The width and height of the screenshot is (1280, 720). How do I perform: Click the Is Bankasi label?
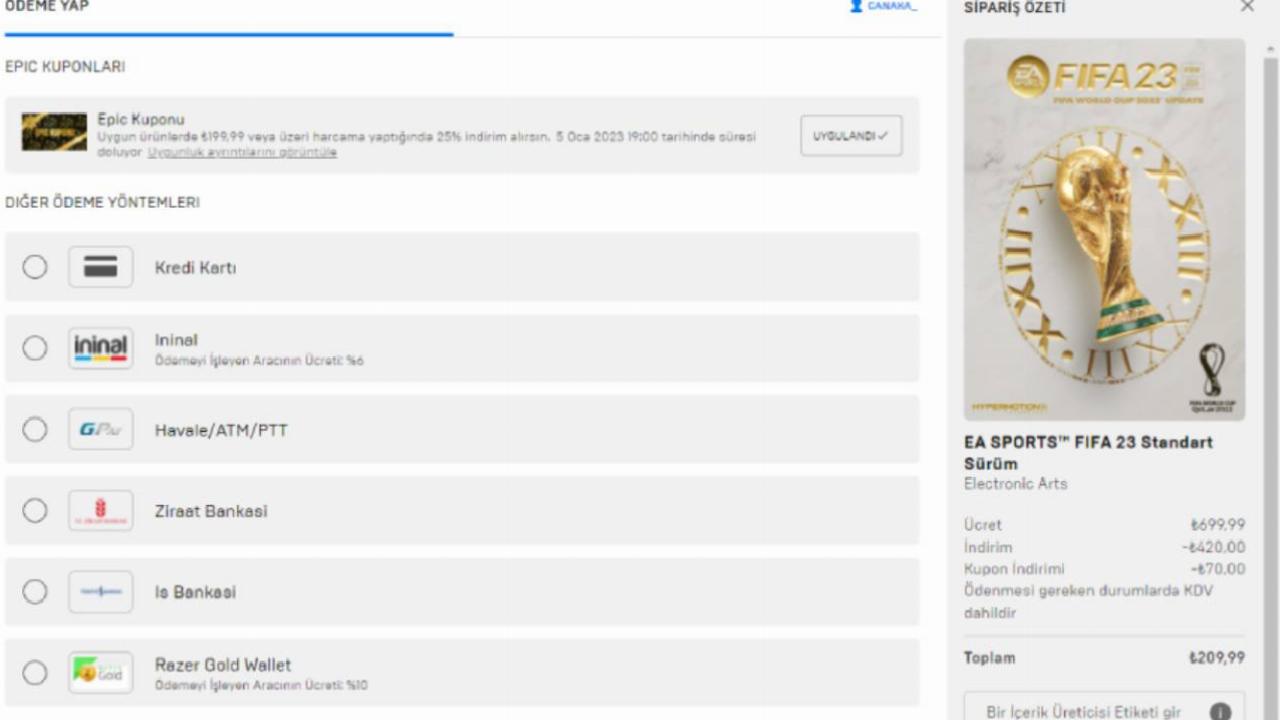(x=195, y=592)
